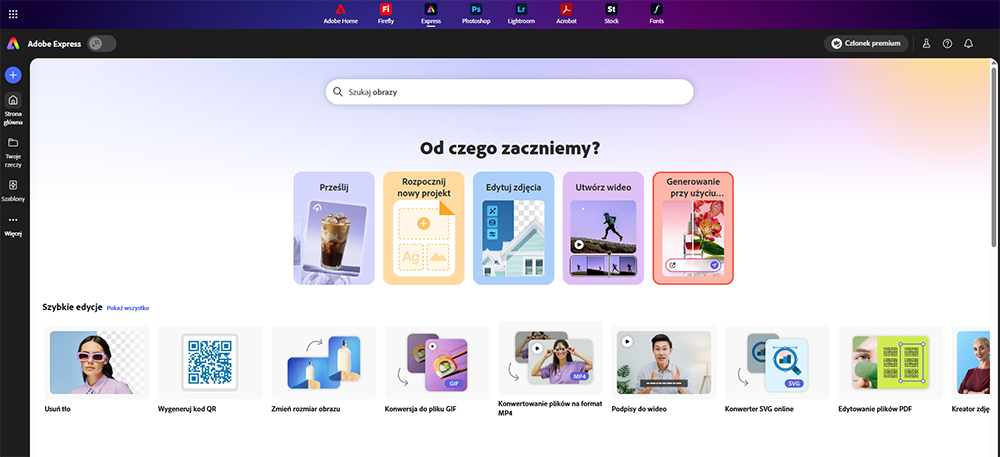Click the search magnifier icon
Viewport: 1000px width, 457px height.
point(338,92)
